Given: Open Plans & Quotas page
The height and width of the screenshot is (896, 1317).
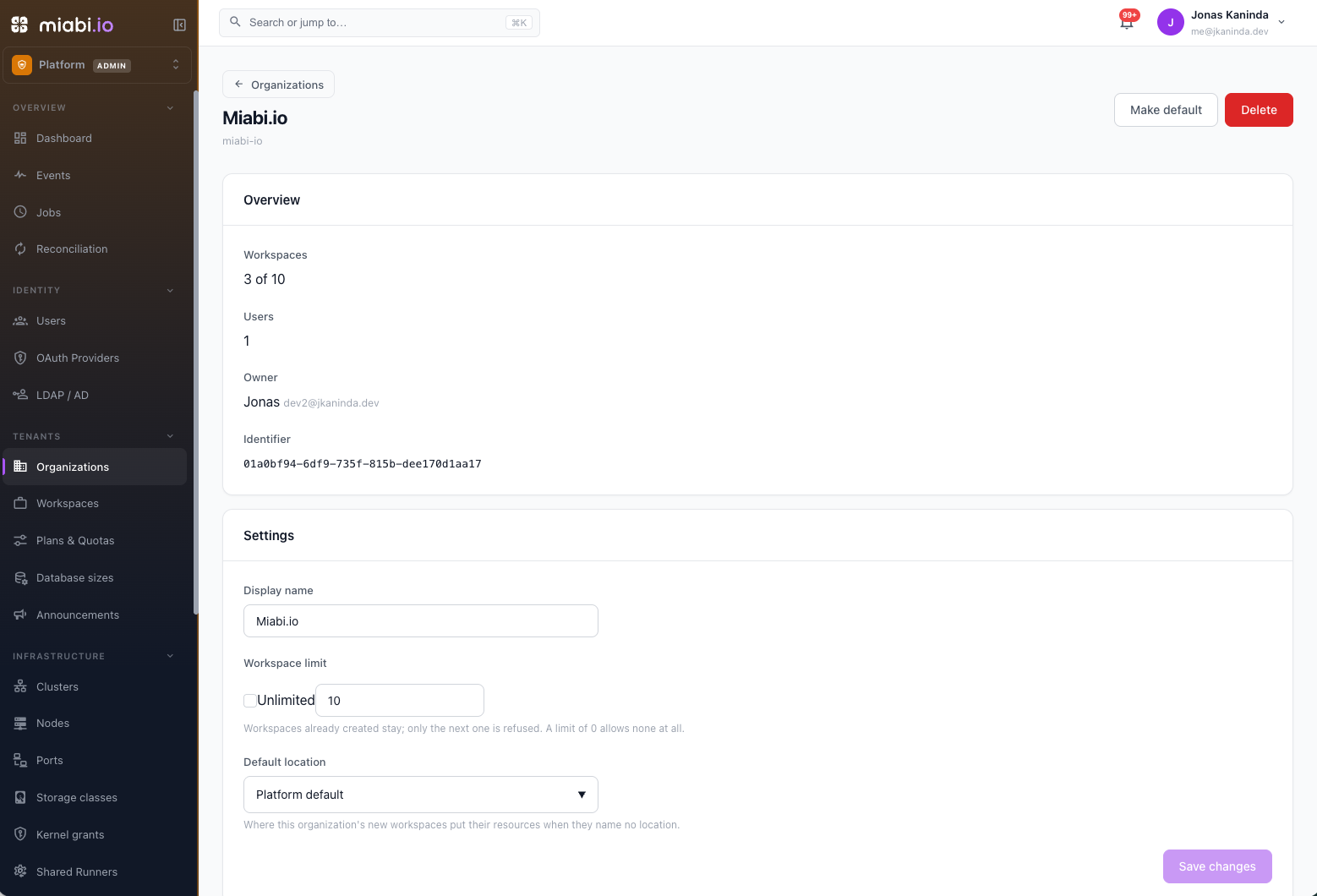Looking at the screenshot, I should tap(95, 540).
